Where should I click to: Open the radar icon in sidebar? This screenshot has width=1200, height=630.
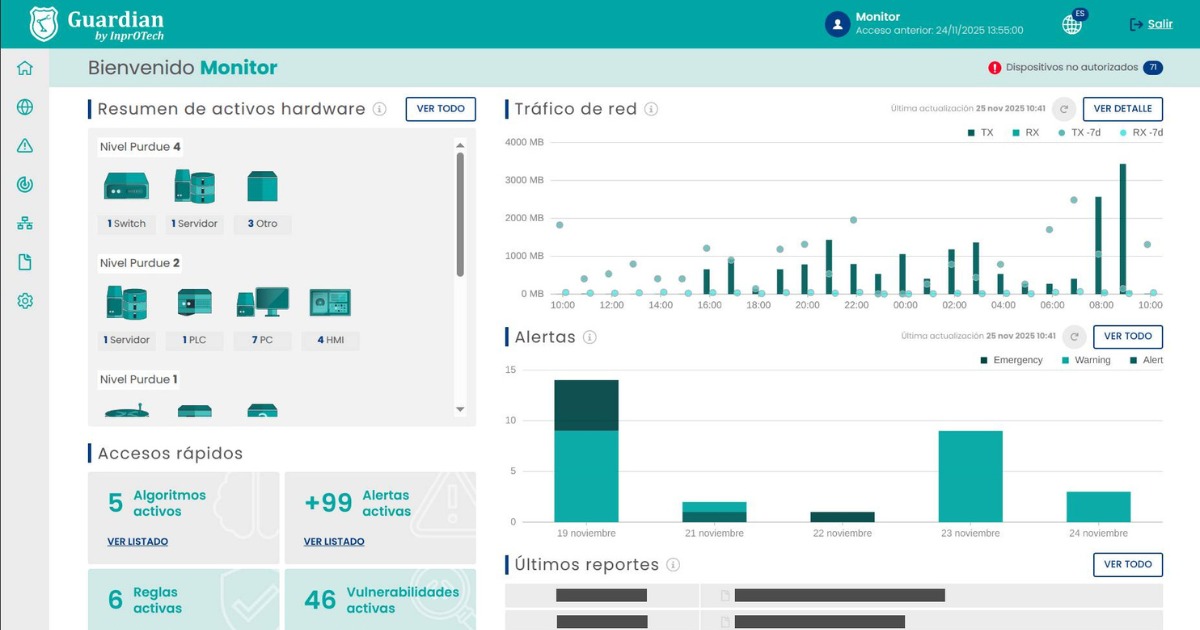tap(25, 184)
